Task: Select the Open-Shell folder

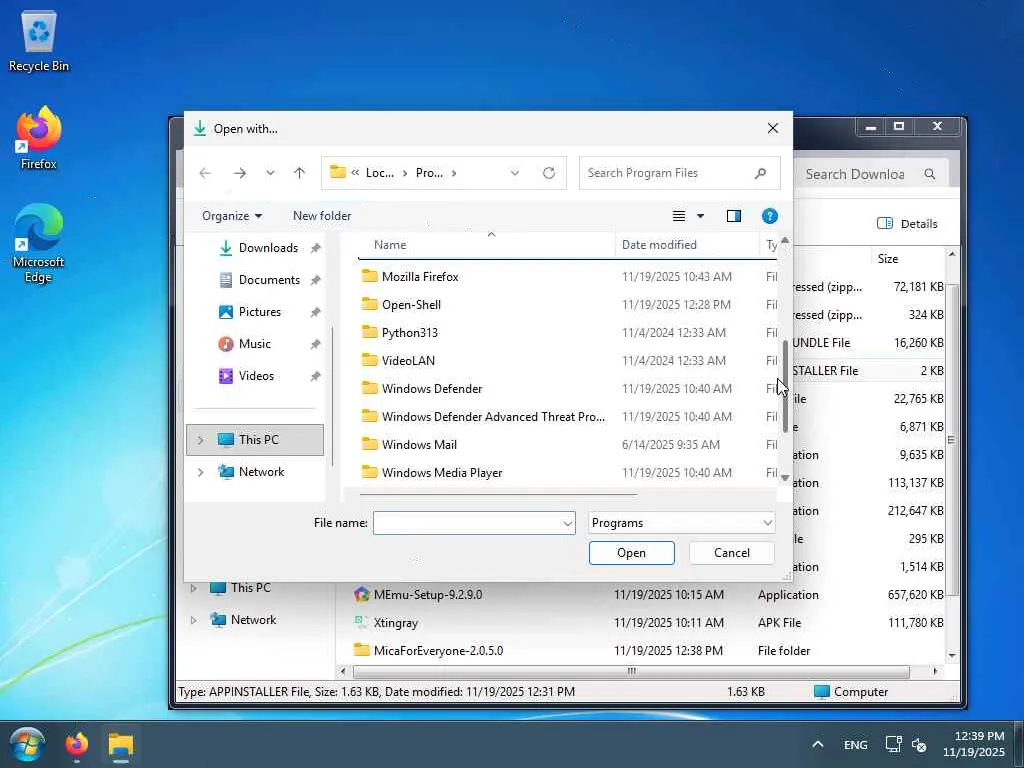Action: pyautogui.click(x=411, y=305)
